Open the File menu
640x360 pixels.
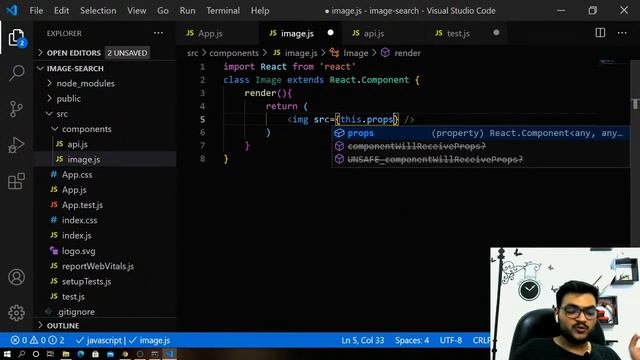click(36, 11)
